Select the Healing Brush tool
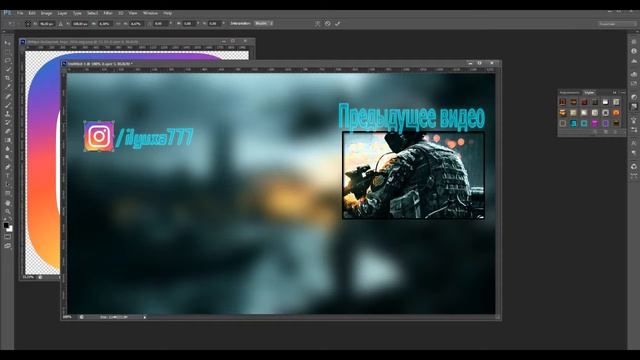Screen dimensions: 640x360 [x=7, y=96]
